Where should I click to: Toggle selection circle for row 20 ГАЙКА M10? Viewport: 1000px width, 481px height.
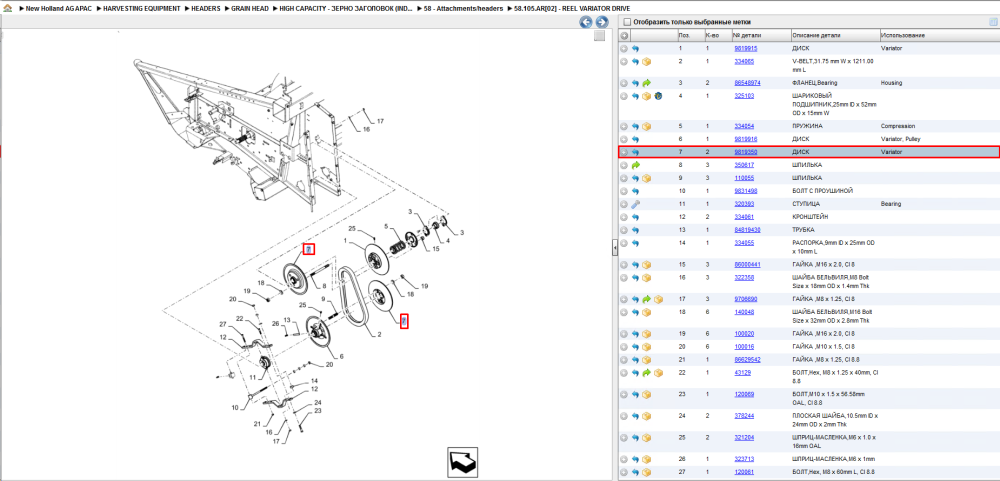tap(624, 347)
